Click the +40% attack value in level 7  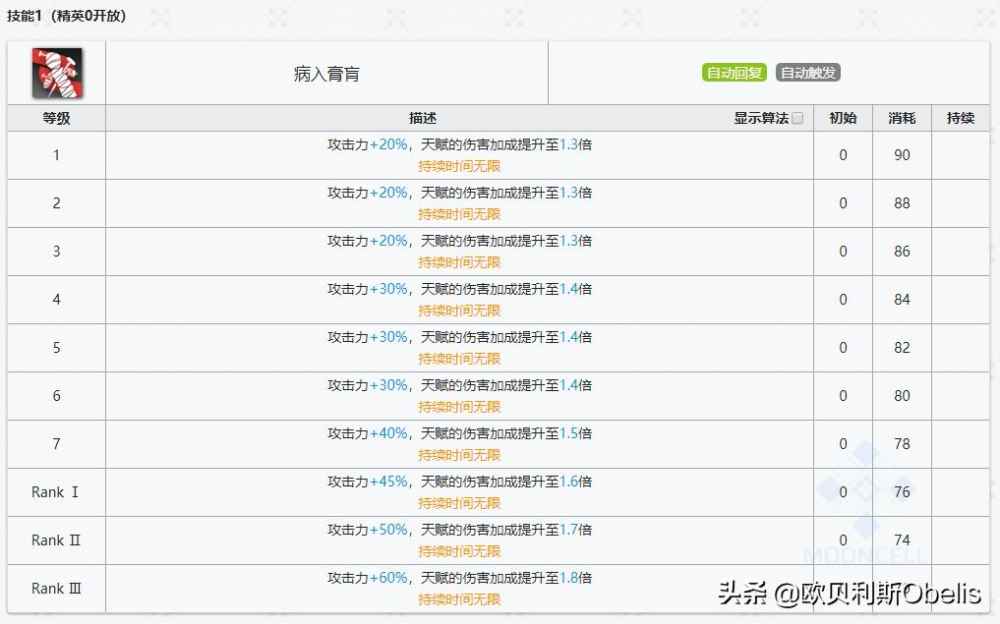coord(389,433)
